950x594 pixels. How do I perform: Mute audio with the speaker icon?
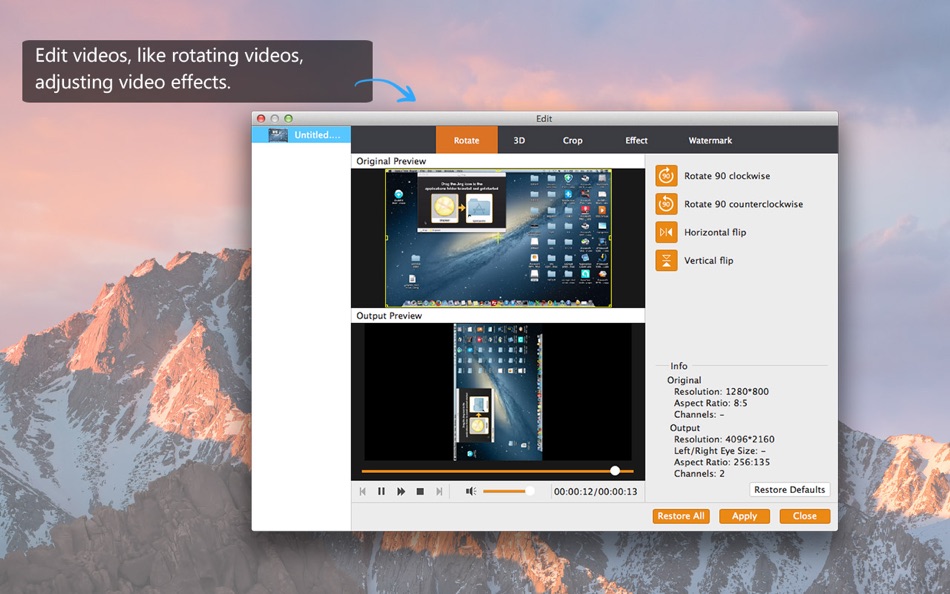pos(470,490)
